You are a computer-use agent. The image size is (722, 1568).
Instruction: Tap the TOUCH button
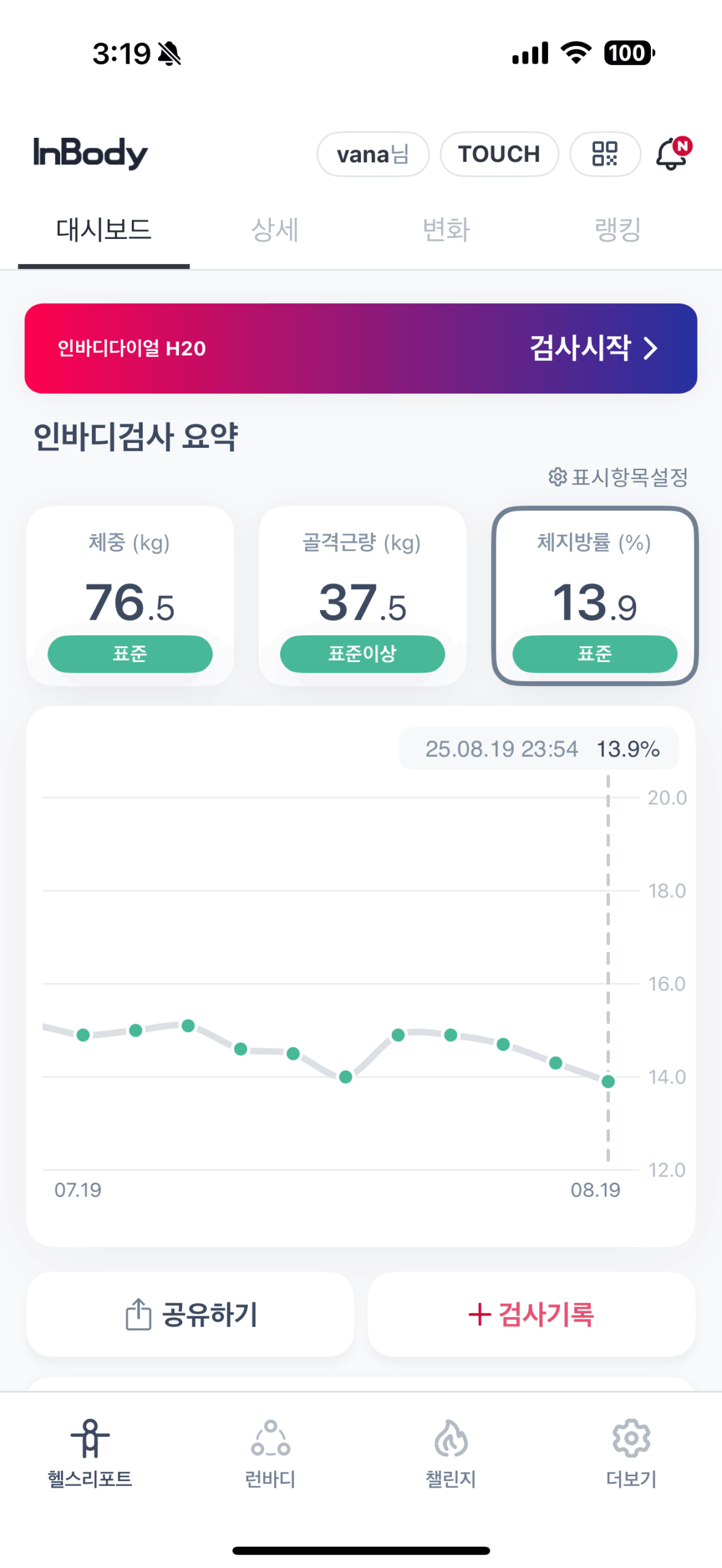[499, 154]
